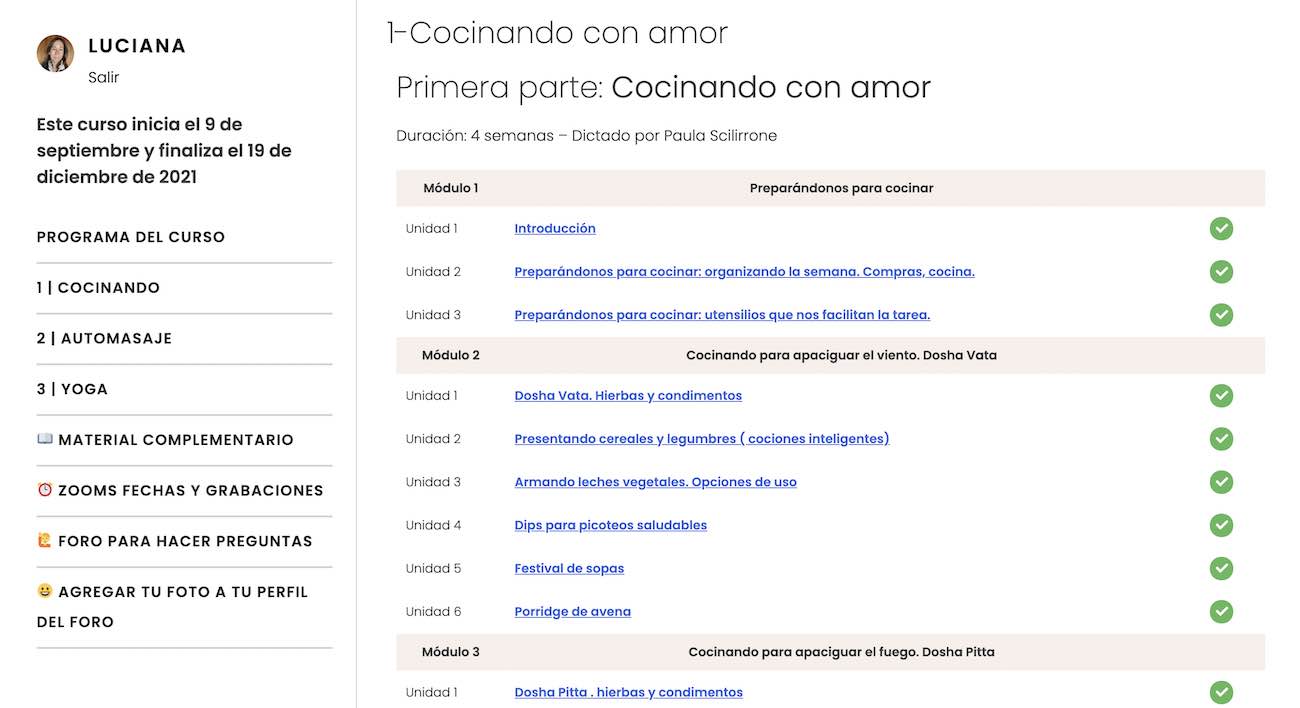Toggle completion check for Armando leches vegetales
The height and width of the screenshot is (708, 1300).
point(1221,482)
